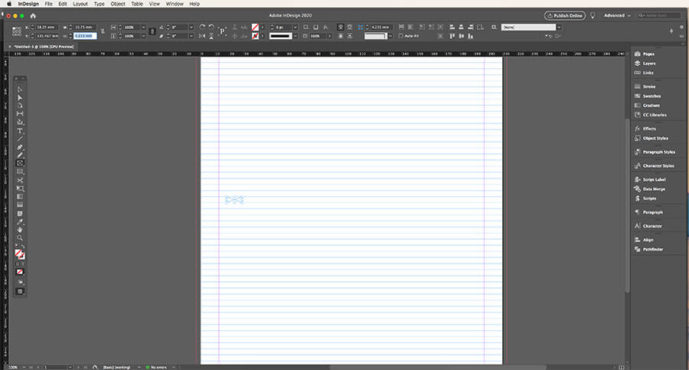689x370 pixels.
Task: Click the reference point locator grid
Action: pos(17,31)
